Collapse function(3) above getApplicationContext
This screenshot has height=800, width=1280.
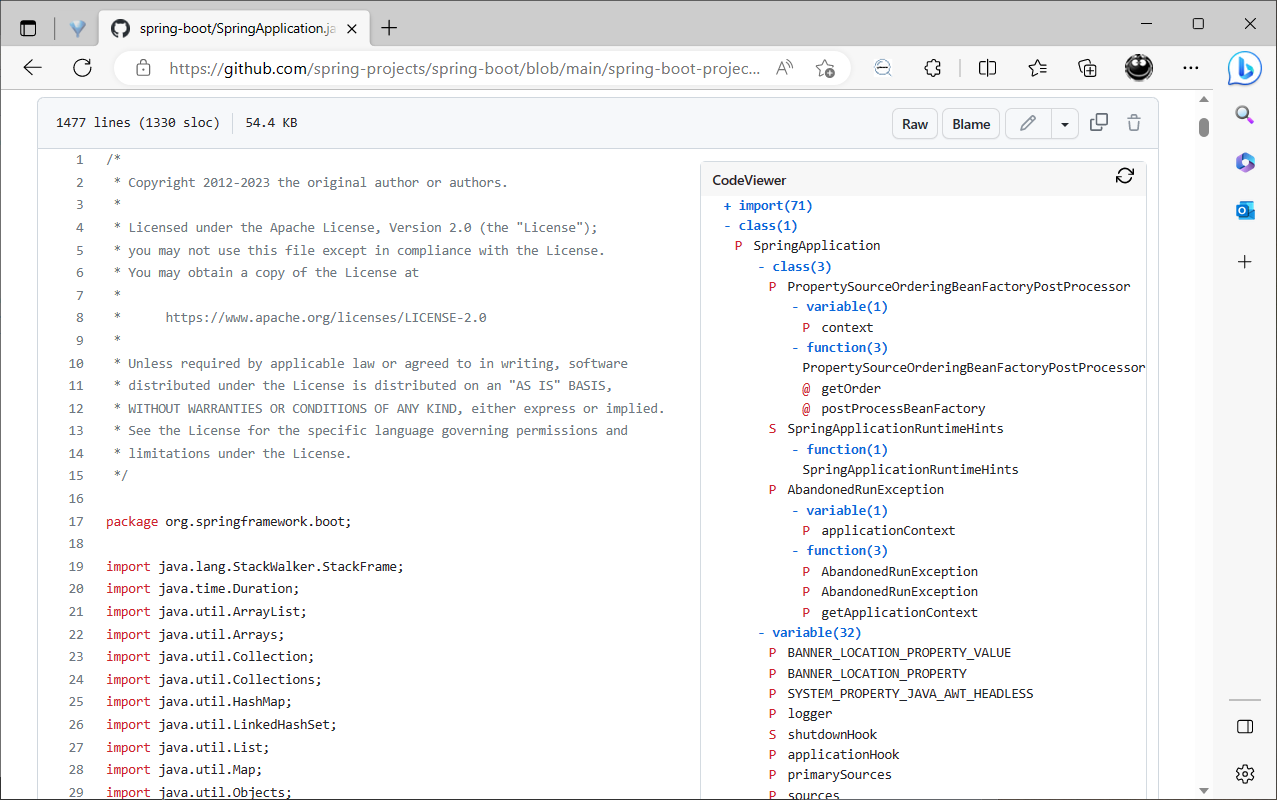pos(840,550)
